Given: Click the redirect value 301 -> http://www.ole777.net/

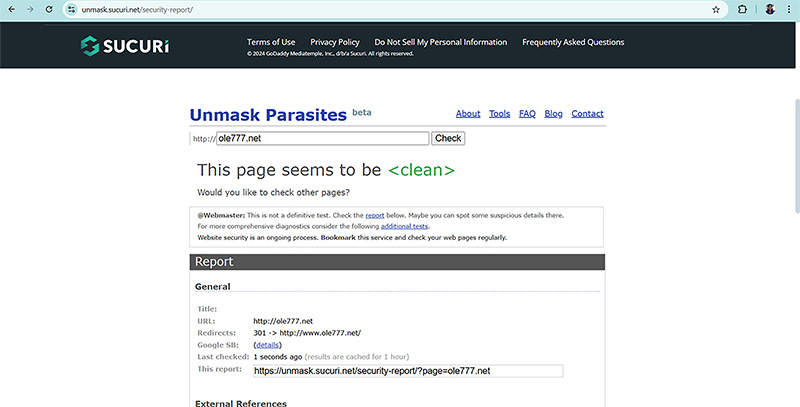Looking at the screenshot, I should (307, 333).
